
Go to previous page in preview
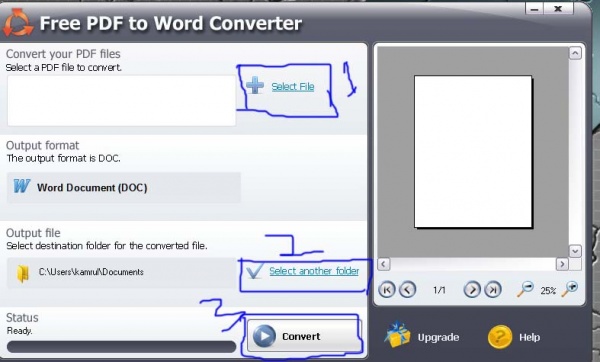tap(407, 290)
